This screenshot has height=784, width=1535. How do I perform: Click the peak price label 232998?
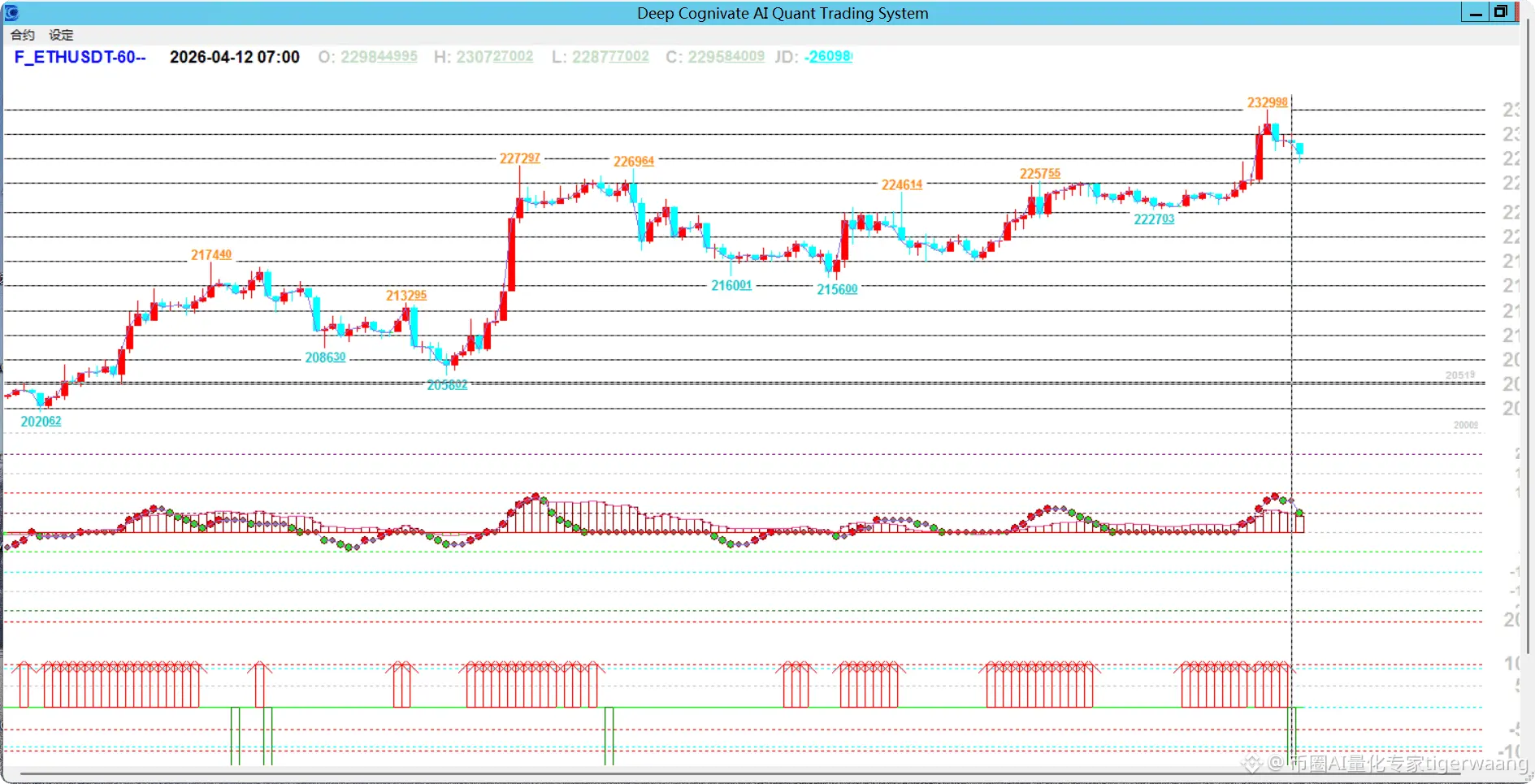1267,102
